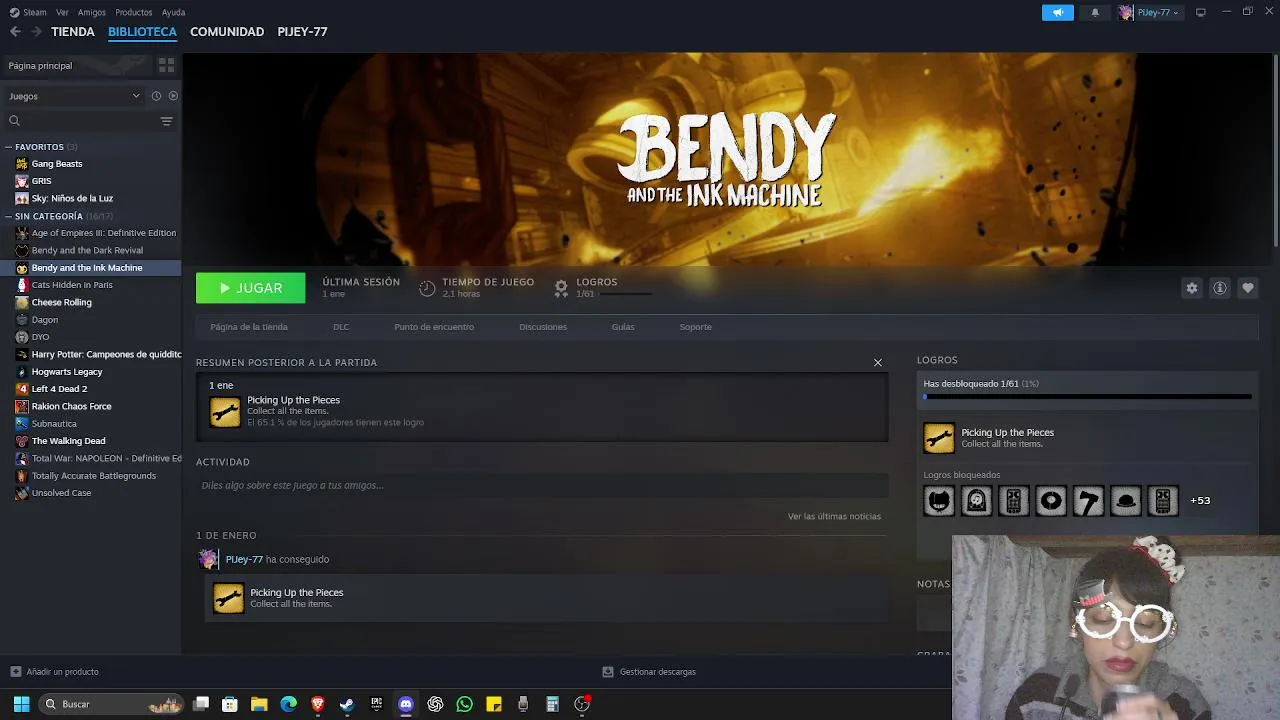Click the bowler hat locked achievement icon
This screenshot has width=1280, height=720.
pos(1125,500)
